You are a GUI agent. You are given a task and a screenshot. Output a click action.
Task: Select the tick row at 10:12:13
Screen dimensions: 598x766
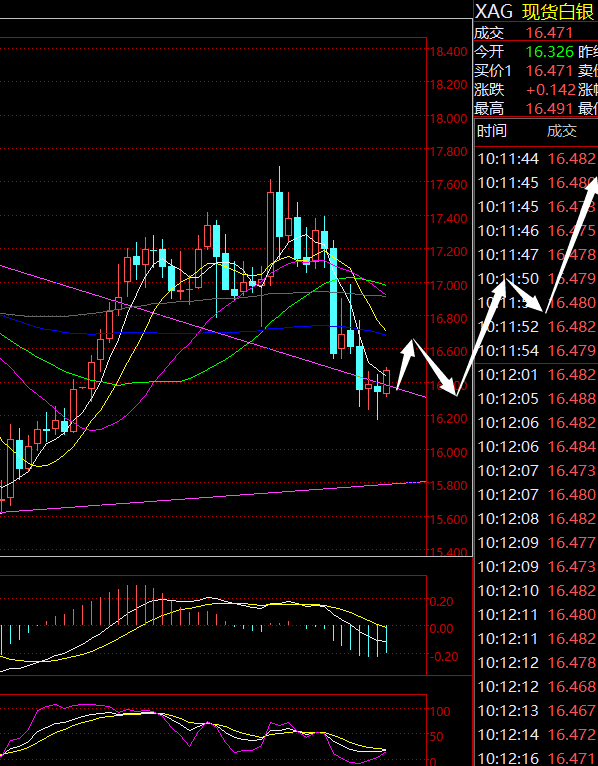click(x=536, y=710)
